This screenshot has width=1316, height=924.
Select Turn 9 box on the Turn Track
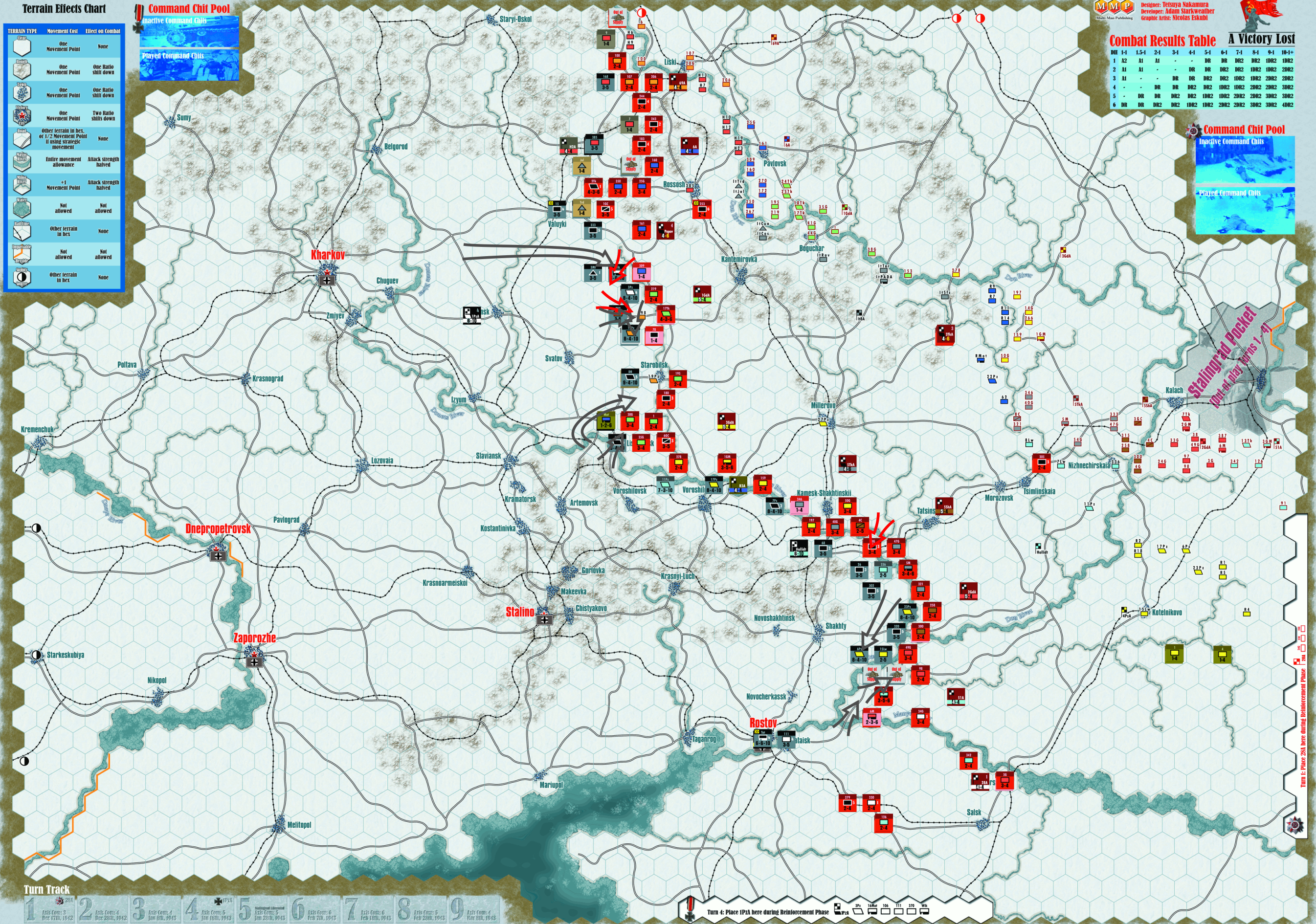click(x=474, y=909)
